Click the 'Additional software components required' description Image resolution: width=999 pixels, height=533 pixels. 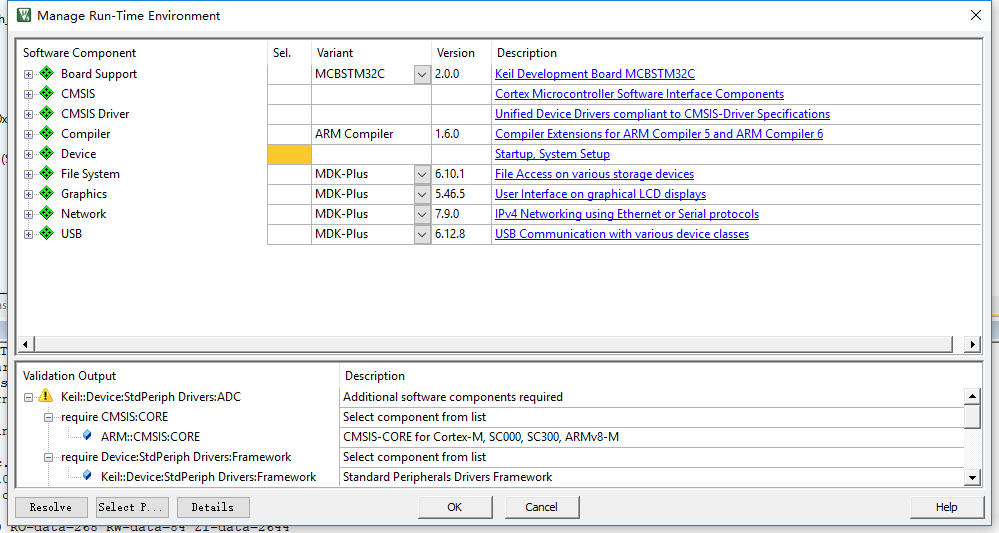(453, 397)
